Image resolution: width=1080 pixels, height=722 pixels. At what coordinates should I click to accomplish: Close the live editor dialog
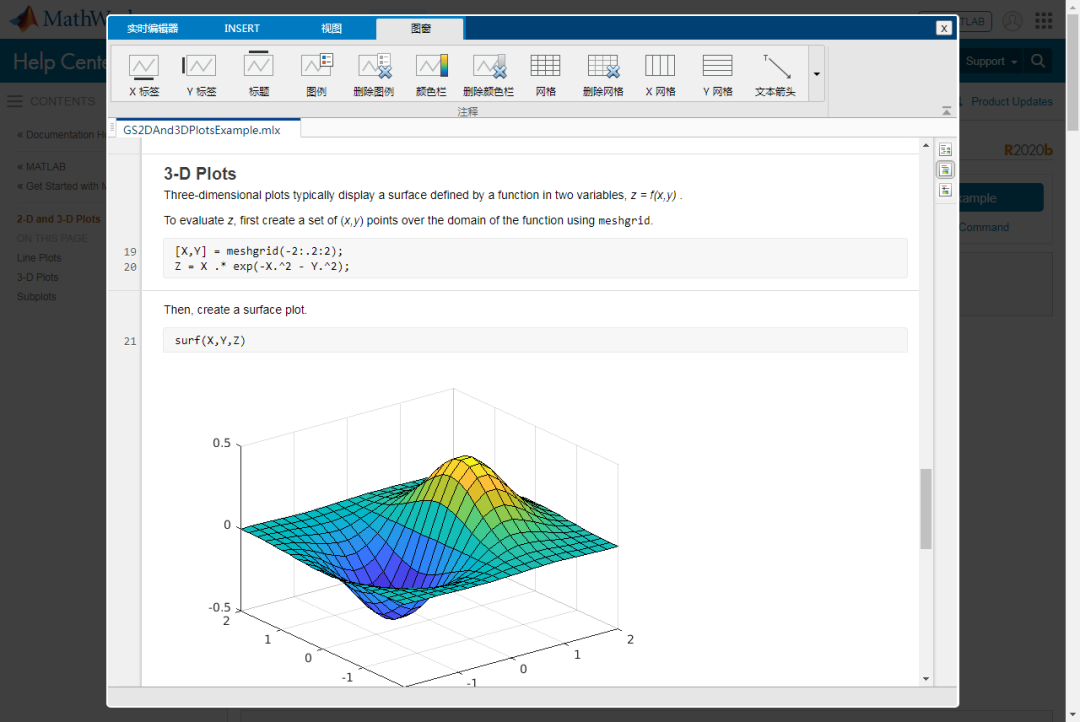[944, 28]
